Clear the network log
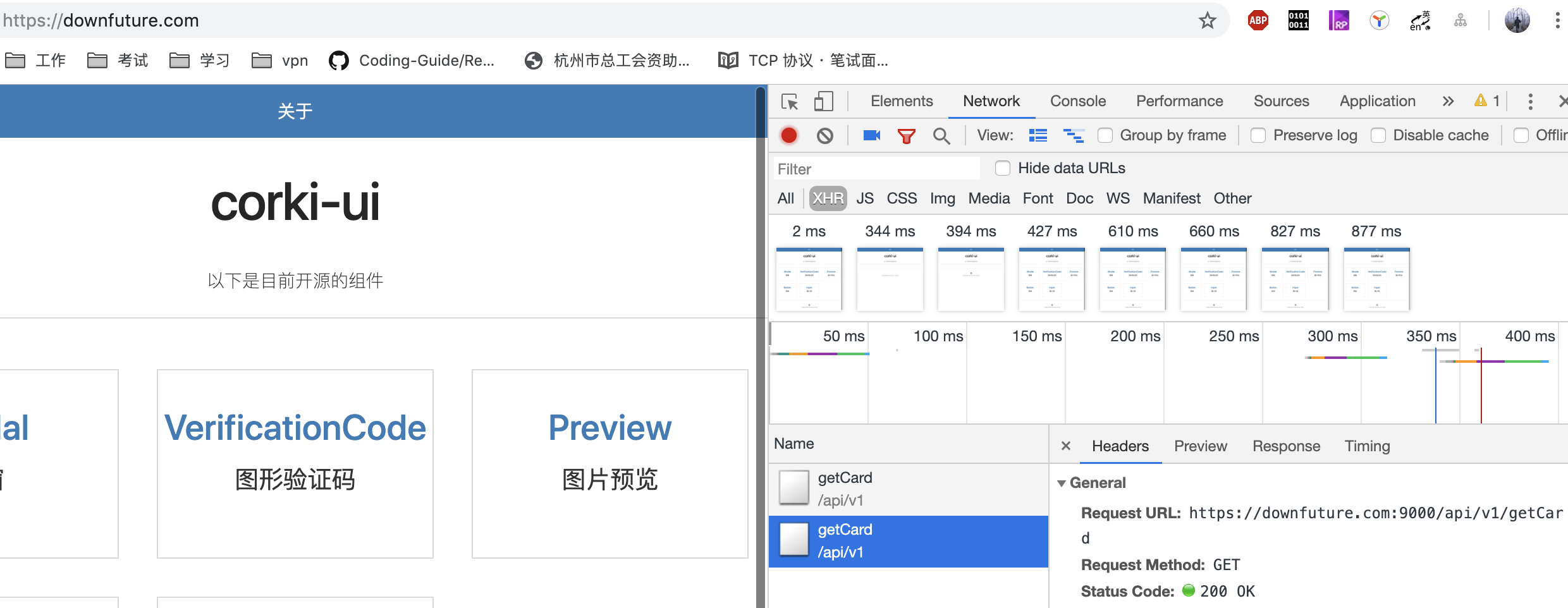Image resolution: width=1568 pixels, height=608 pixels. (x=824, y=135)
